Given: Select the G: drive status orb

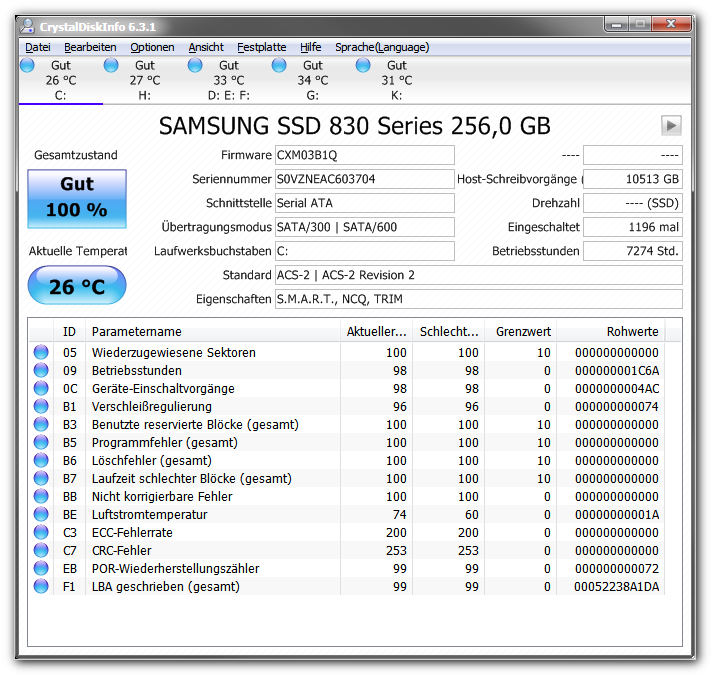Looking at the screenshot, I should [x=279, y=65].
